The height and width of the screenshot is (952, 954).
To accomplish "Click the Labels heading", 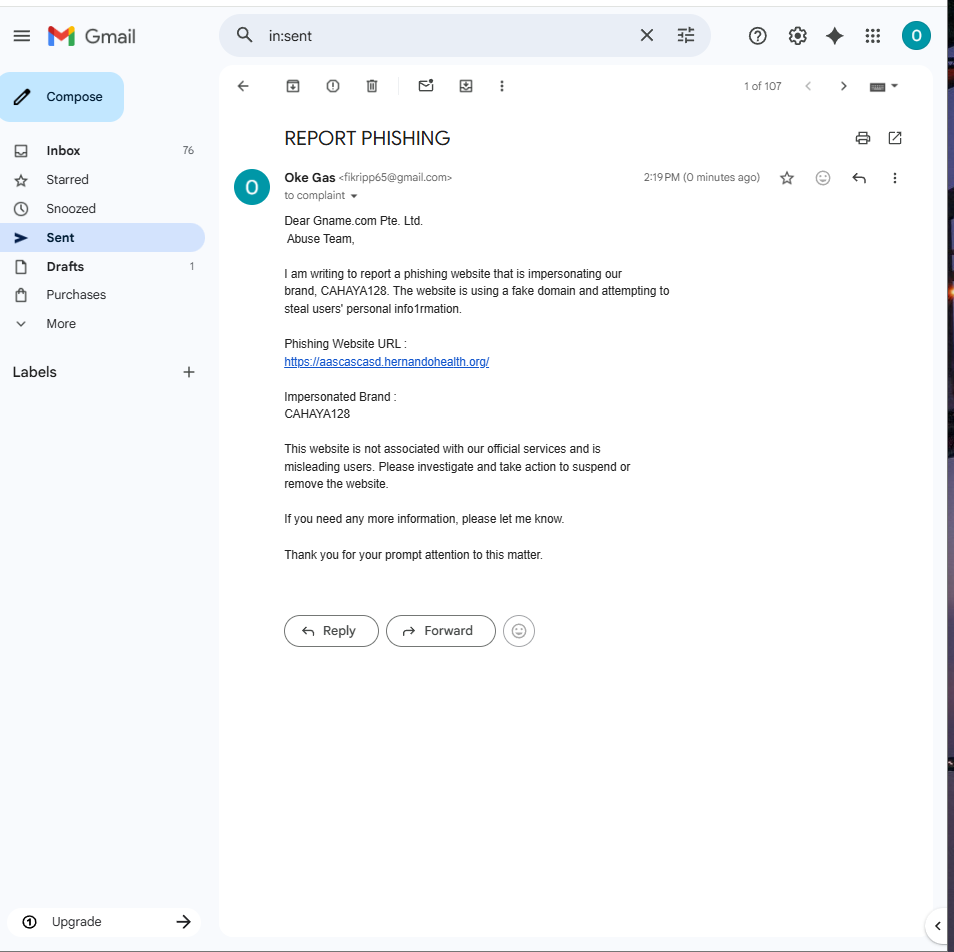I will [x=35, y=372].
